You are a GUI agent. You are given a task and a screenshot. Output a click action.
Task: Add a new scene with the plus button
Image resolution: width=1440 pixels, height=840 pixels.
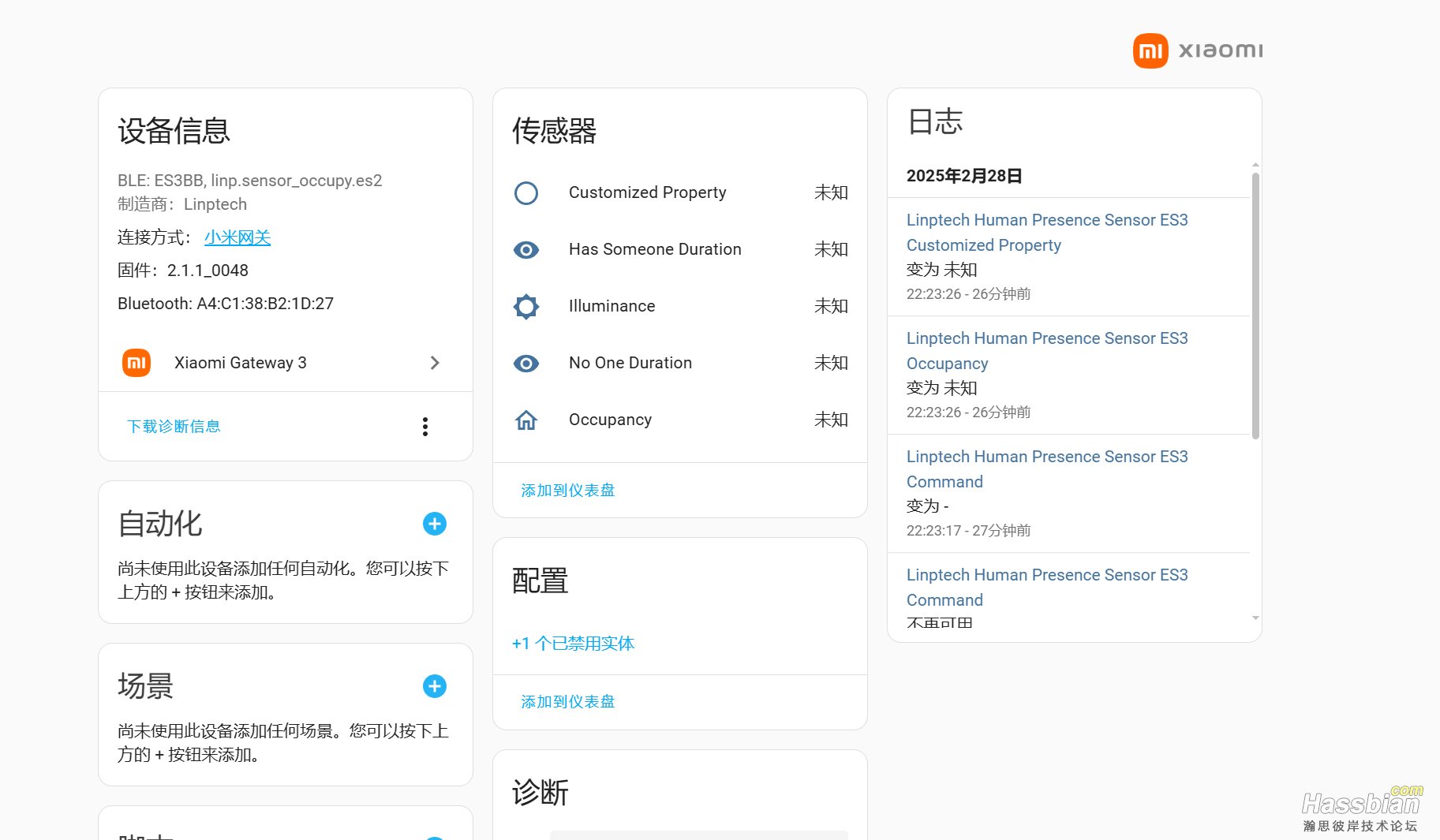coord(435,686)
